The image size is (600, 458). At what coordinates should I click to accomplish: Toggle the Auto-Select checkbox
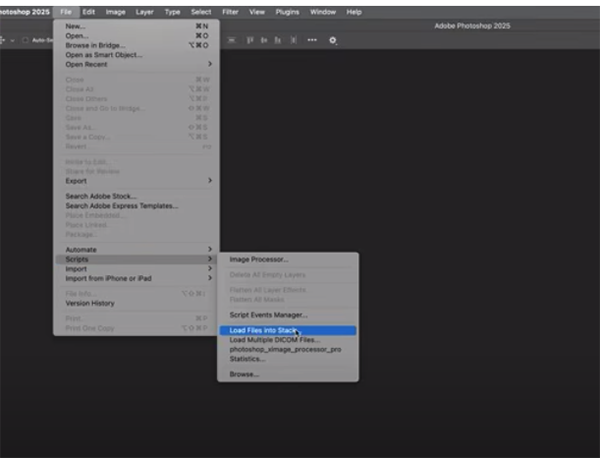25,40
